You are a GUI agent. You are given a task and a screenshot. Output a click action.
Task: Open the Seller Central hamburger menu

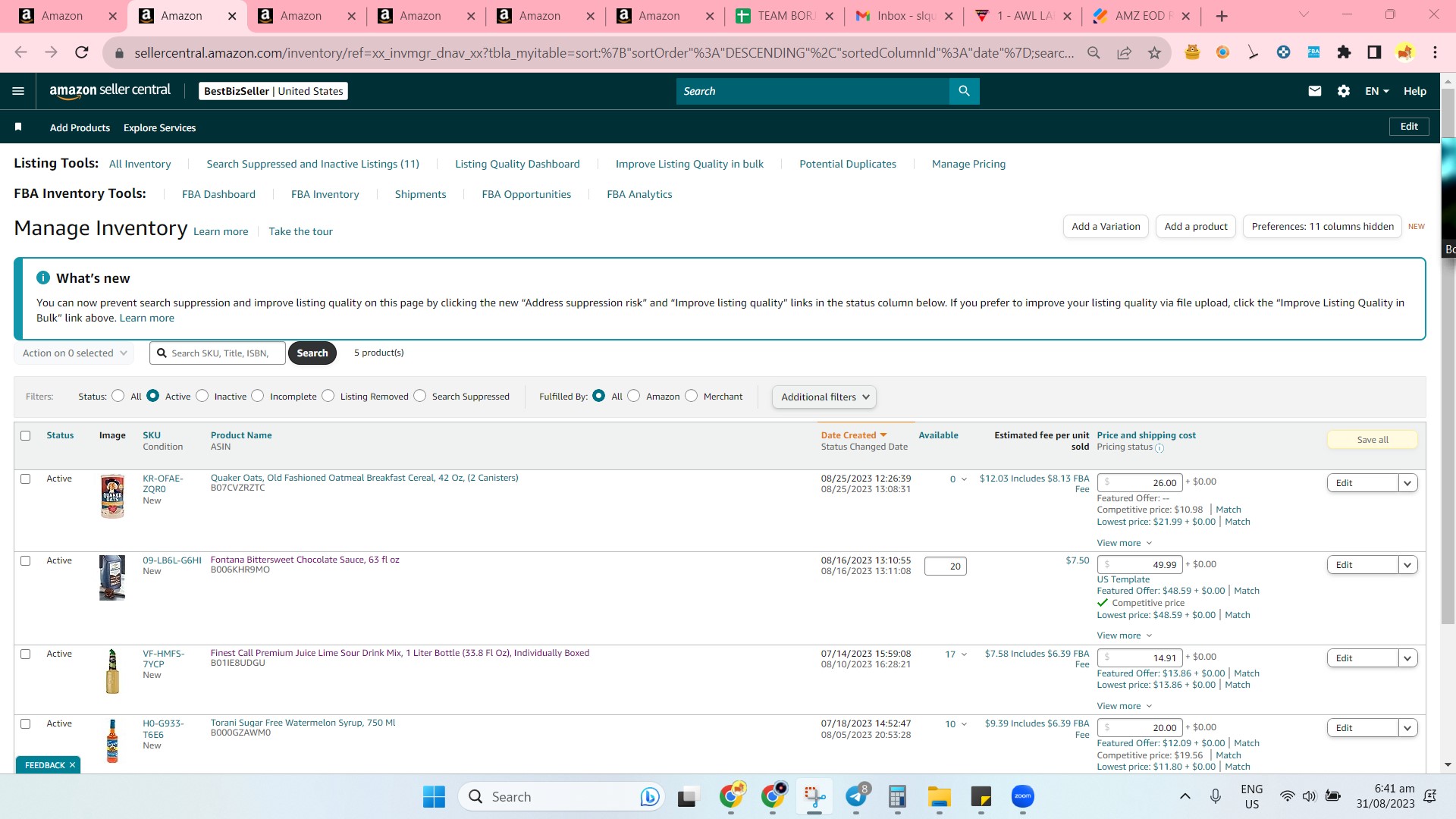(x=18, y=91)
